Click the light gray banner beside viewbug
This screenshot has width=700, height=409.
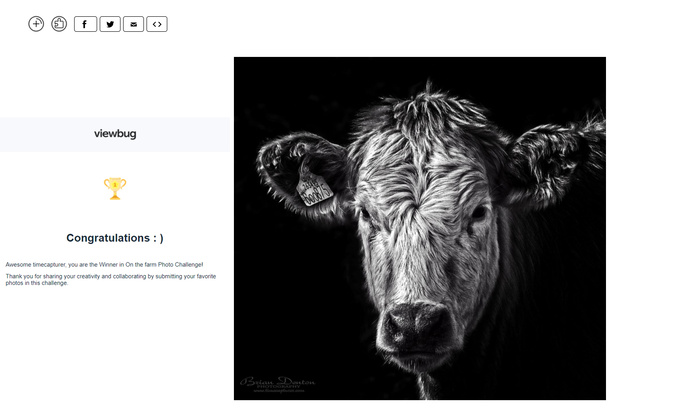coord(115,134)
